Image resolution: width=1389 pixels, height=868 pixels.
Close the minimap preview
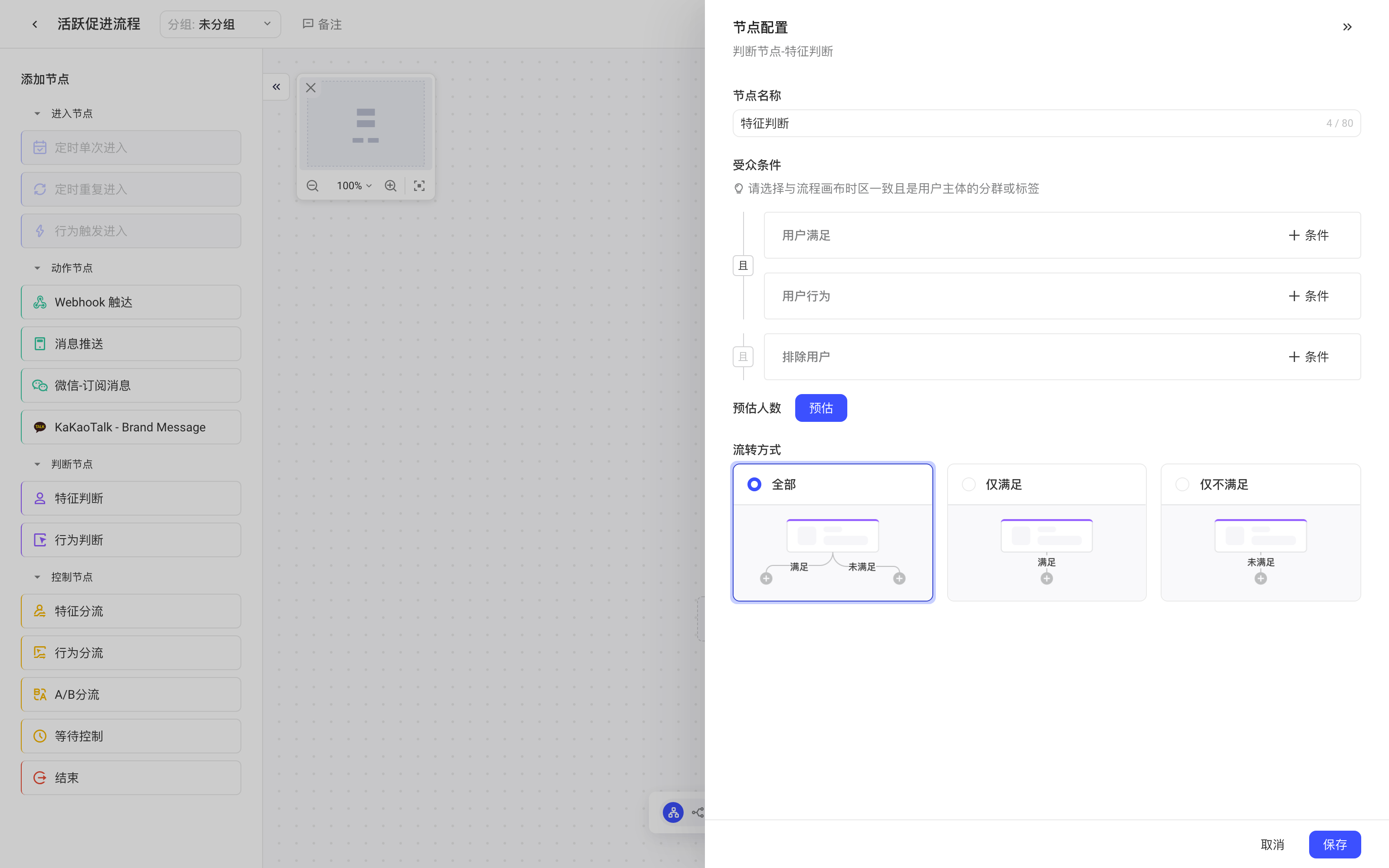tap(310, 88)
